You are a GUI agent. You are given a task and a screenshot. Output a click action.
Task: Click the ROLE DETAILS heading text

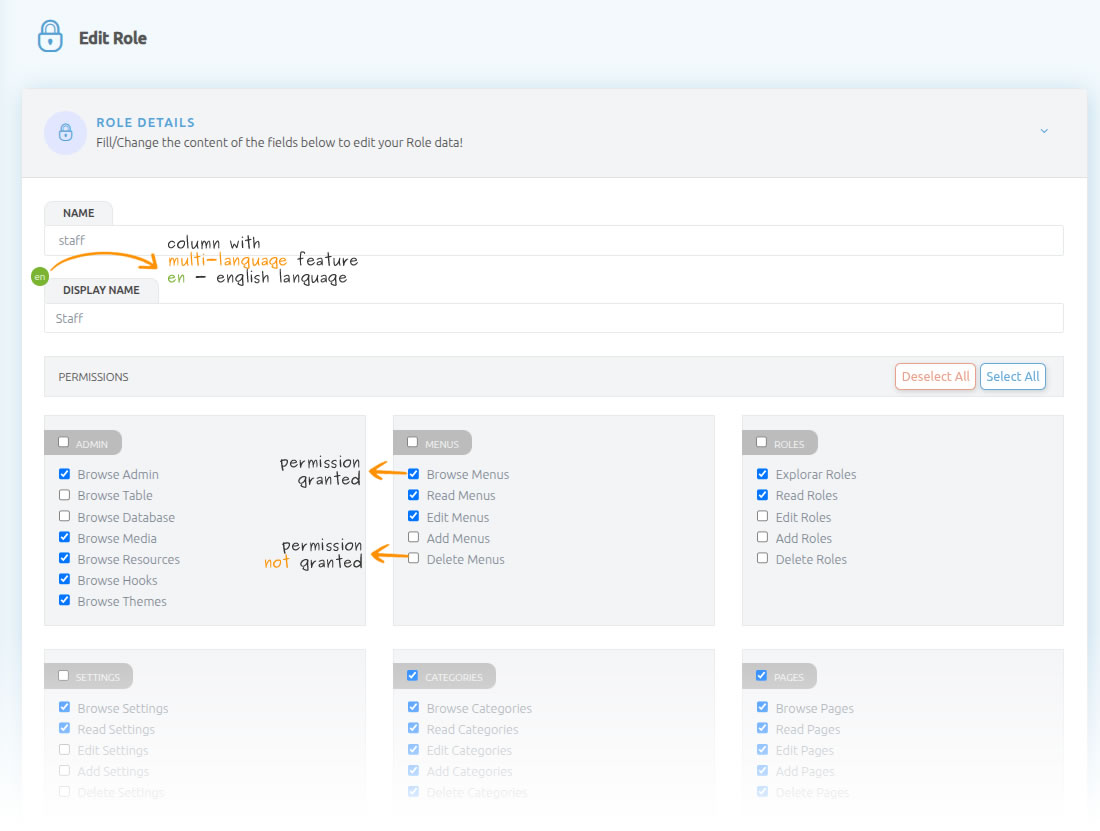(145, 123)
